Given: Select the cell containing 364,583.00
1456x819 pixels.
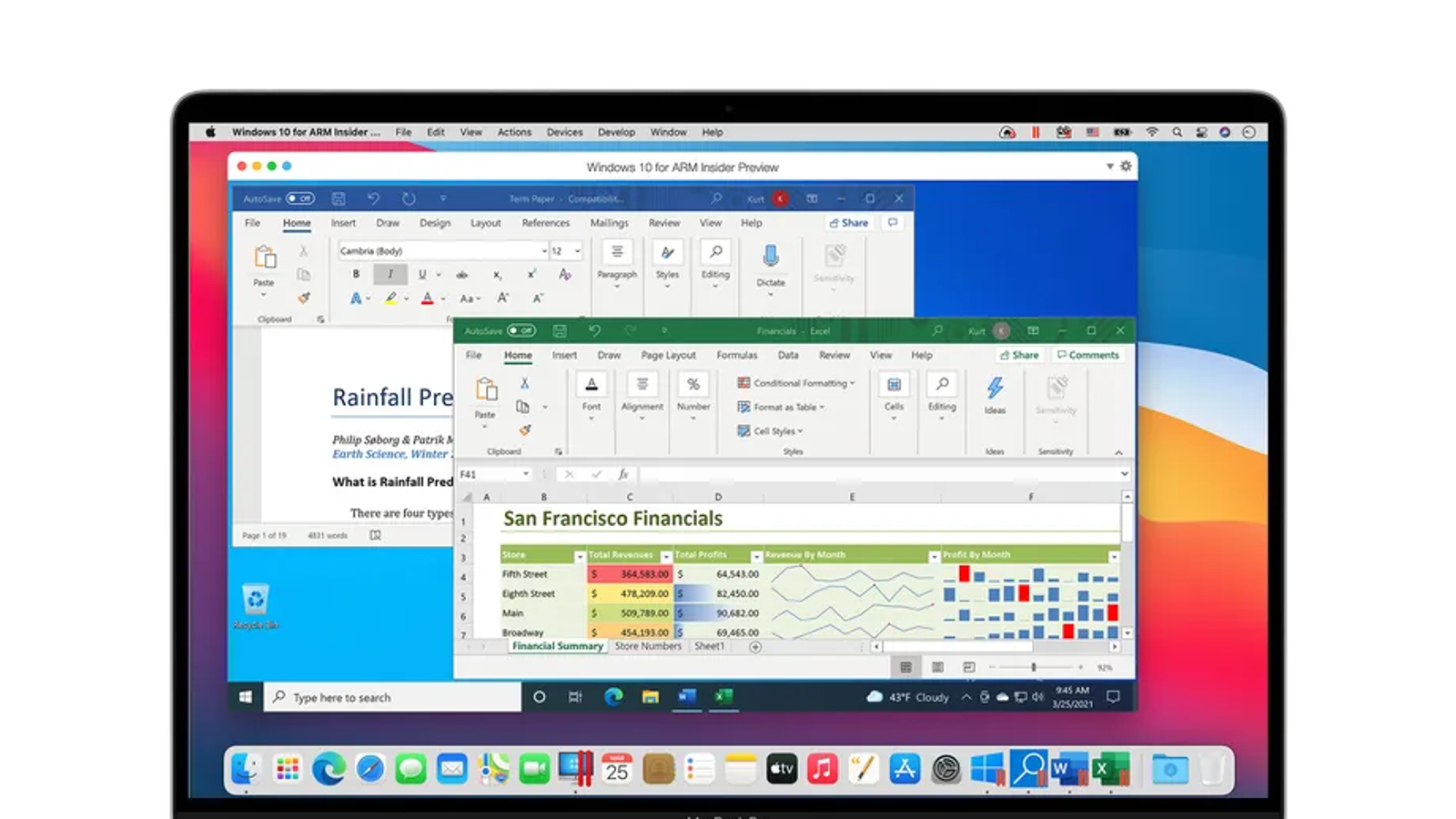Looking at the screenshot, I should 631,574.
